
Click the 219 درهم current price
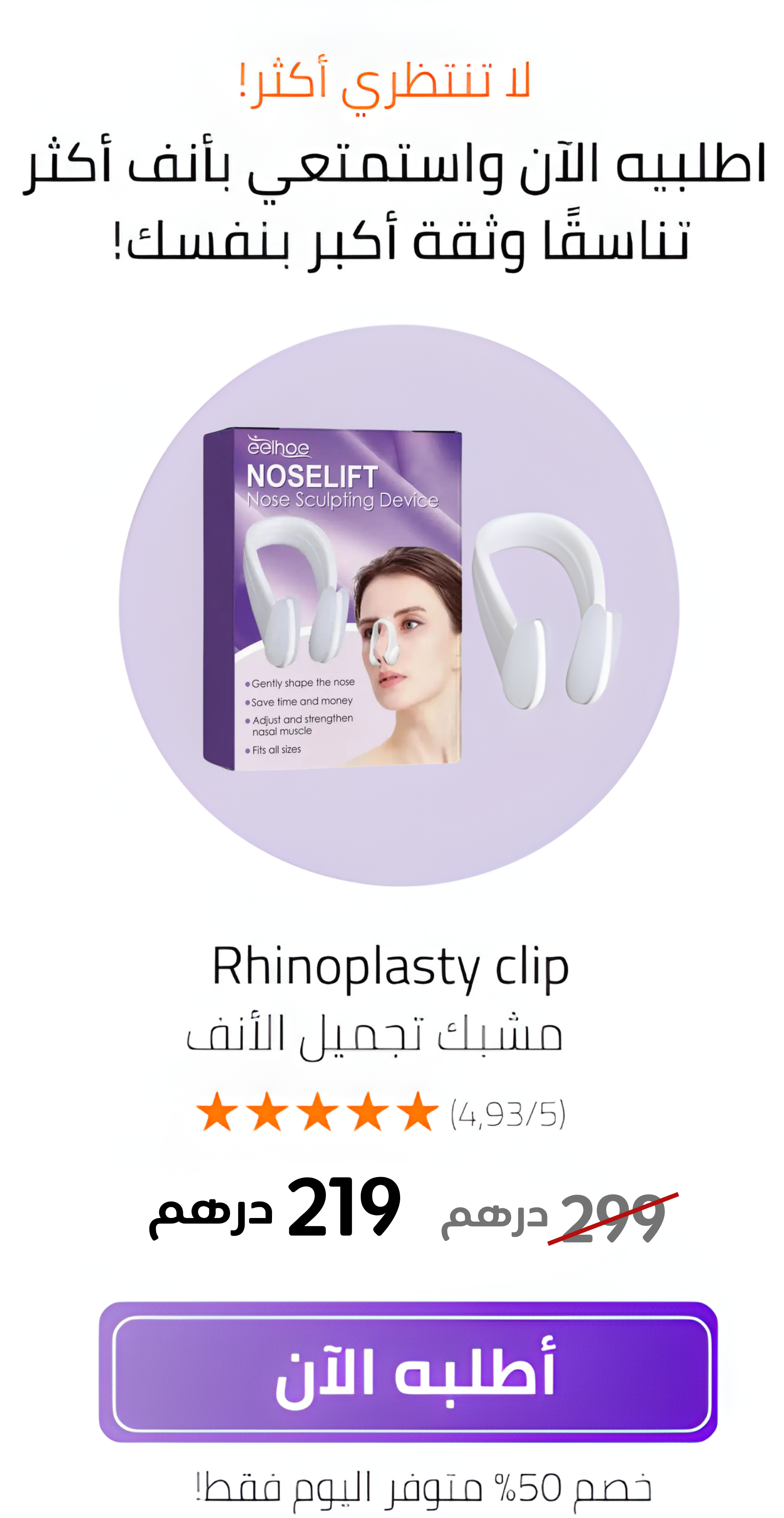point(274,1208)
